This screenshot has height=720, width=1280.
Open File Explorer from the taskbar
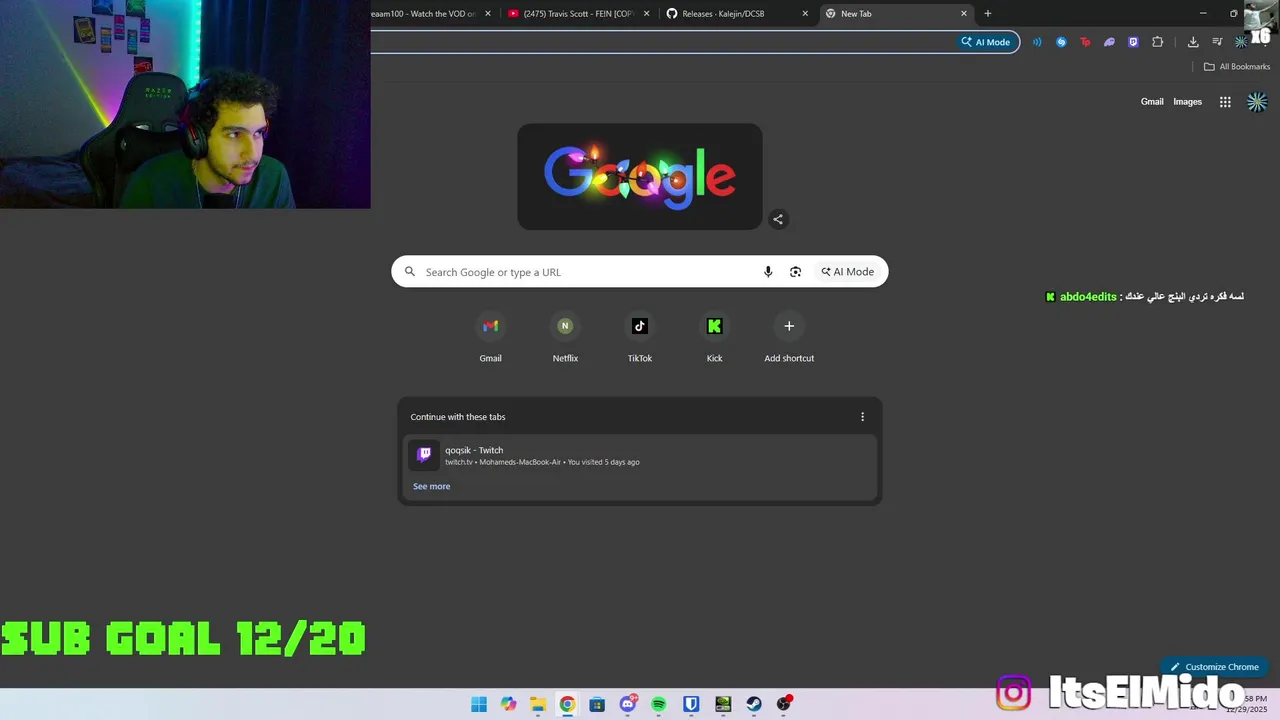538,704
